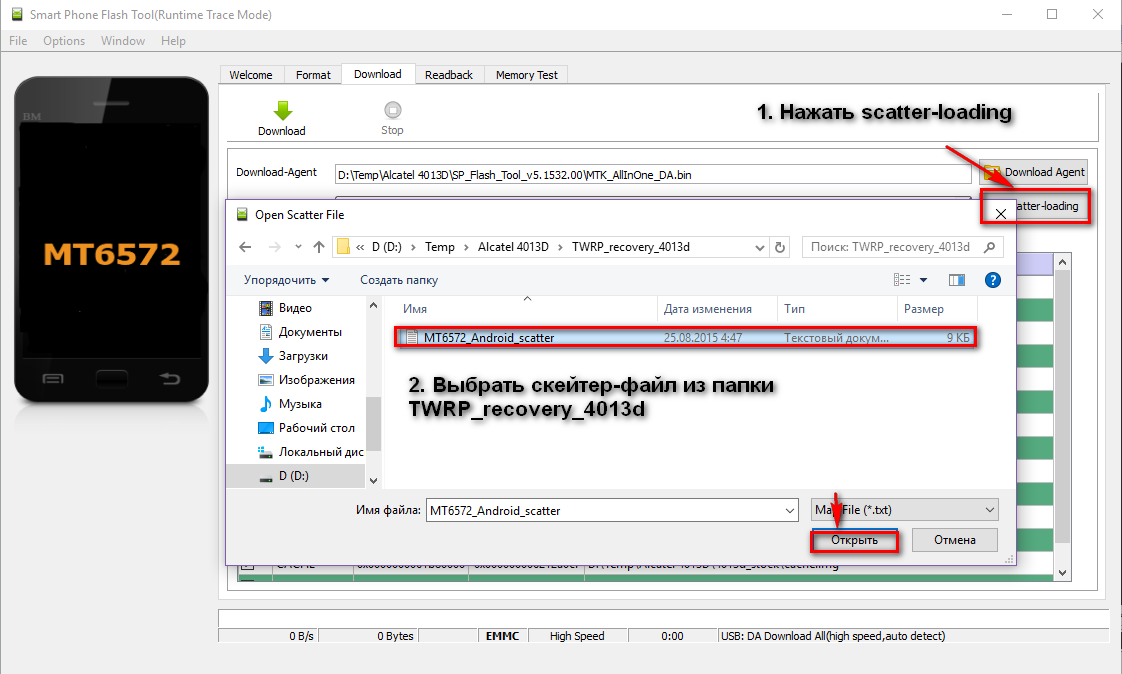Toggle the preview pane icon
The image size is (1122, 674).
[957, 280]
